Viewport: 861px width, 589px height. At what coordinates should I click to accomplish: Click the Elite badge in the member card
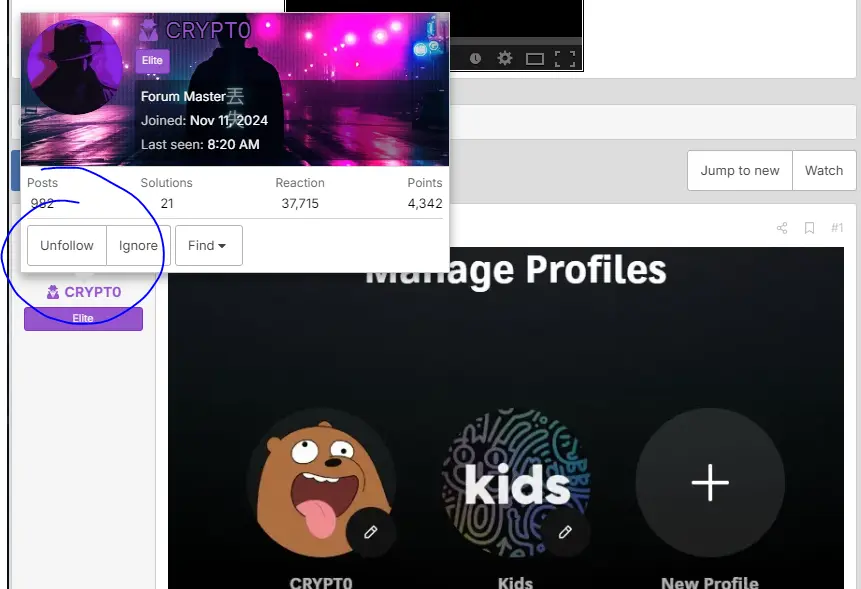[153, 60]
